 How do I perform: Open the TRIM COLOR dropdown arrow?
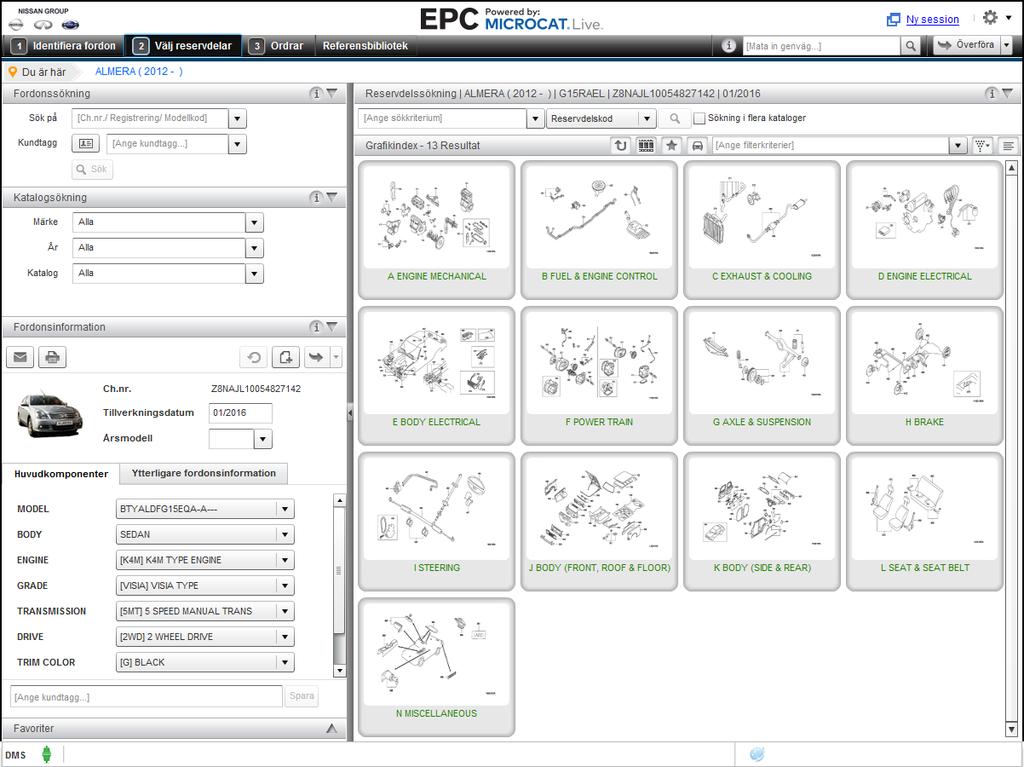click(285, 662)
